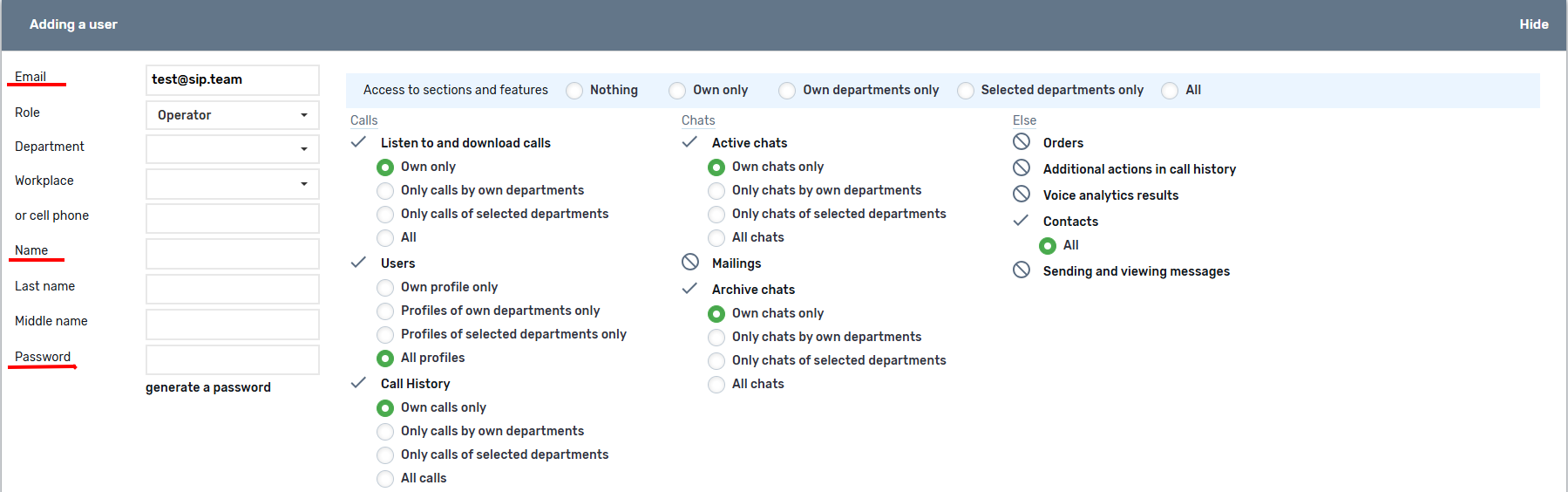Enable Sending and viewing messages icon
This screenshot has width=1568, height=492.
(x=1022, y=270)
